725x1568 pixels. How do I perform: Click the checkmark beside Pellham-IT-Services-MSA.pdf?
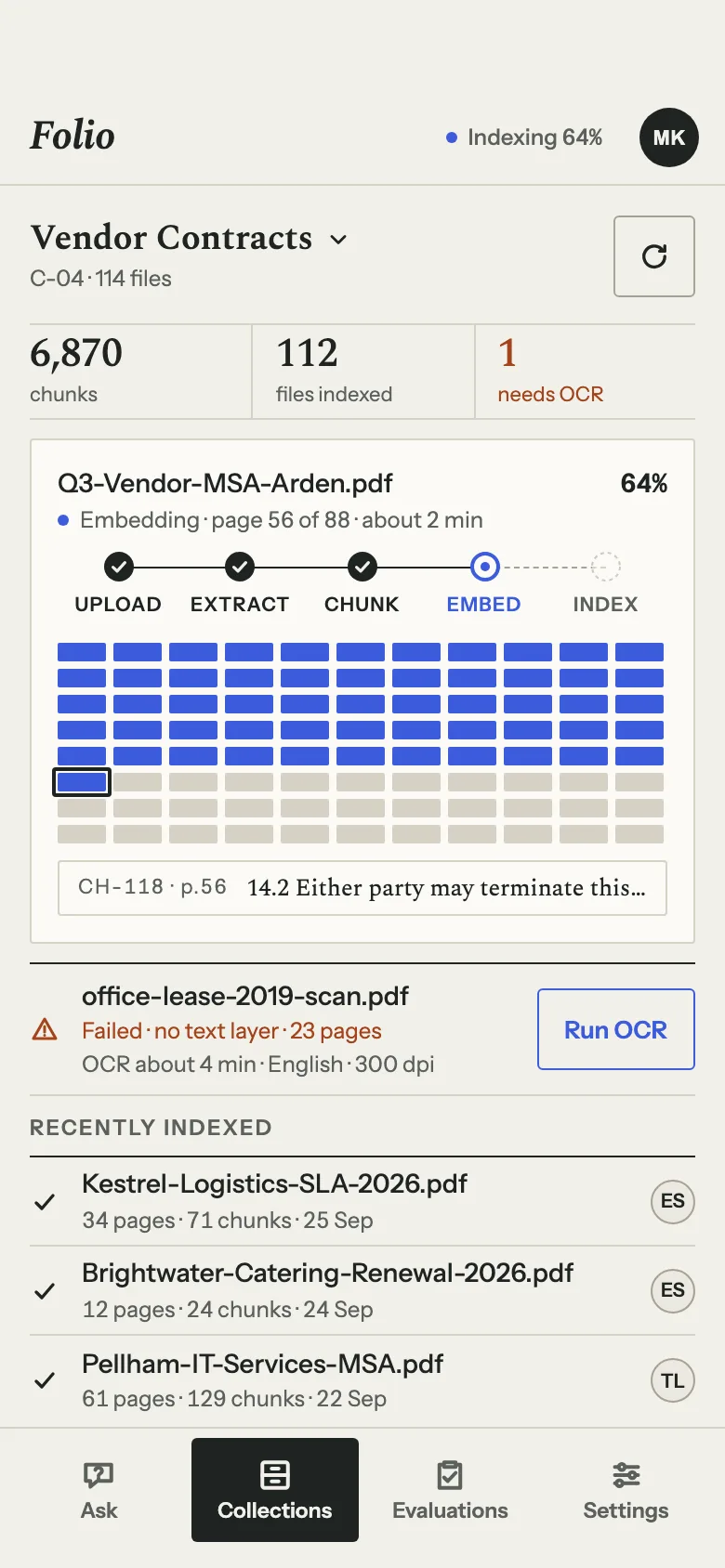tap(45, 1381)
